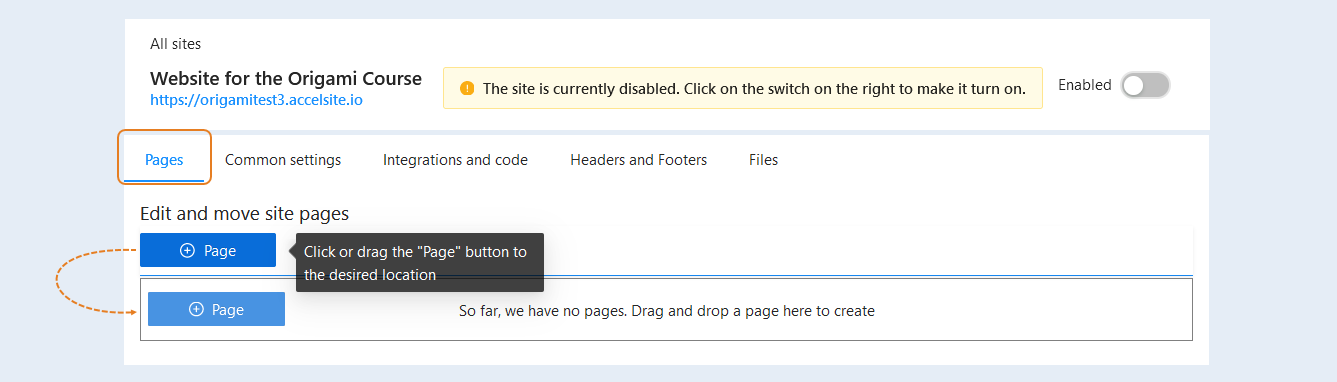The width and height of the screenshot is (1337, 382).
Task: Go to the Headers and Footers tab
Action: tap(639, 160)
